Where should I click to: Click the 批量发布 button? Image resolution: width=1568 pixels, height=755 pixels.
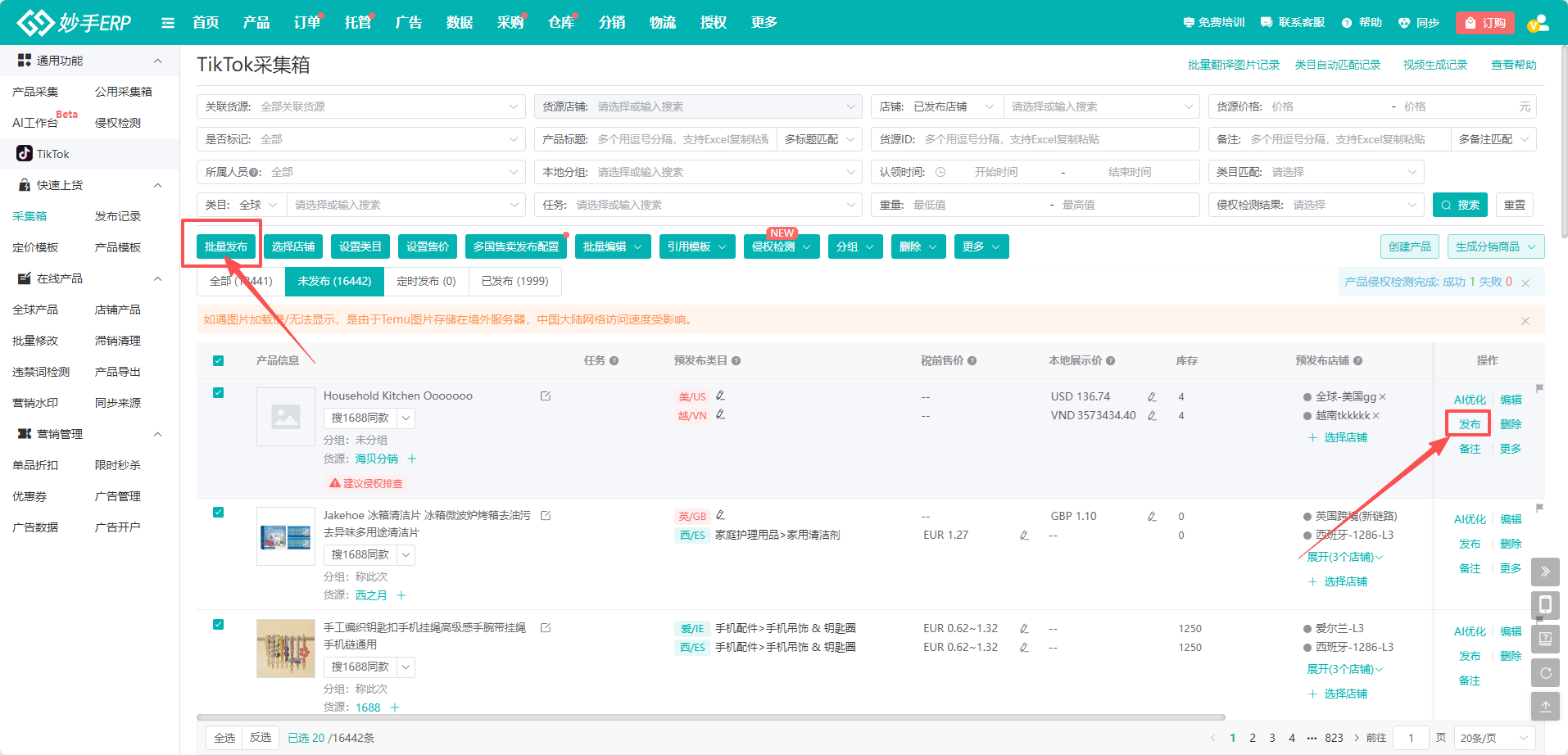pyautogui.click(x=226, y=246)
